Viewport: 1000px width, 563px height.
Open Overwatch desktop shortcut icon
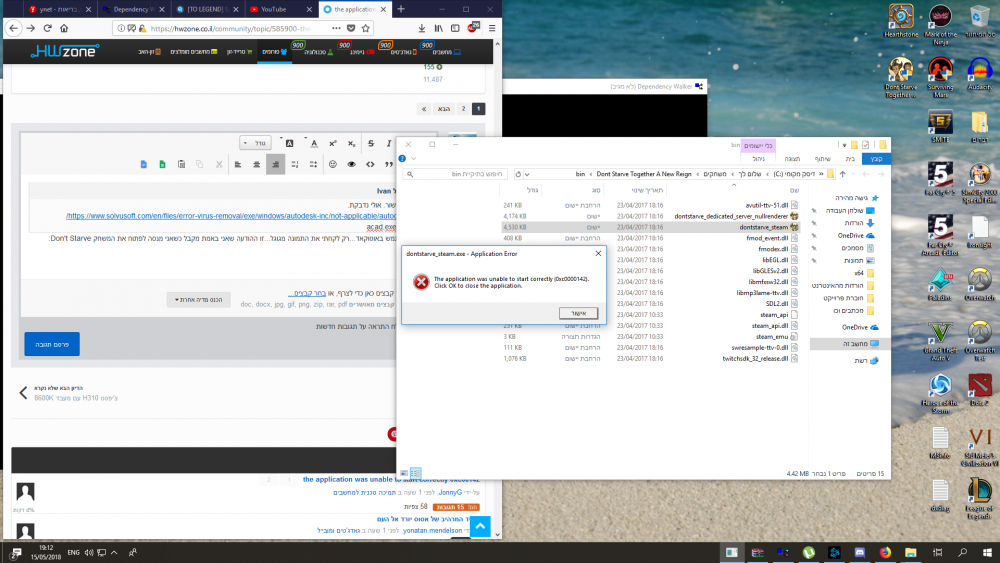tap(979, 284)
